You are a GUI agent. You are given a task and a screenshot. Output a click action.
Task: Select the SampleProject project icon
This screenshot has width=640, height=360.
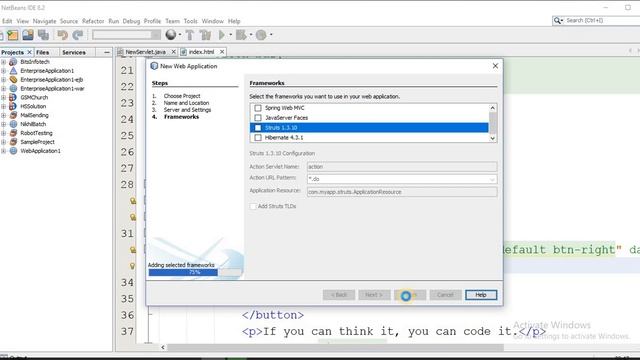[x=13, y=142]
